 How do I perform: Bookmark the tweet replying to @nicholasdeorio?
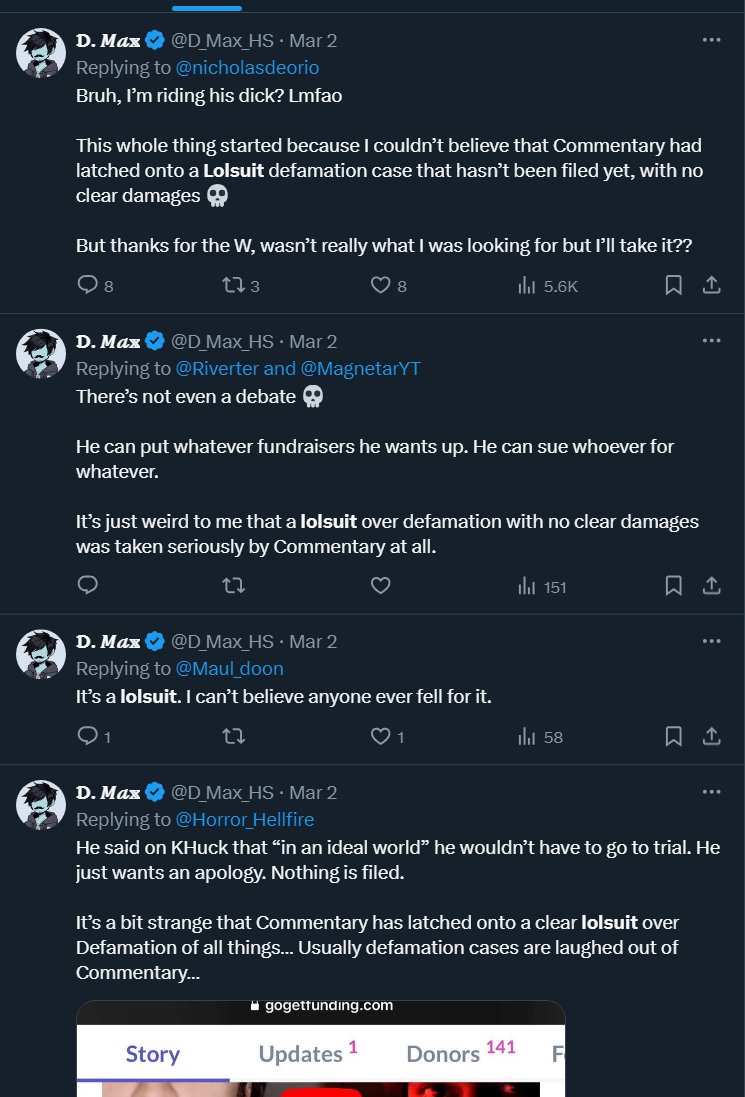click(674, 285)
